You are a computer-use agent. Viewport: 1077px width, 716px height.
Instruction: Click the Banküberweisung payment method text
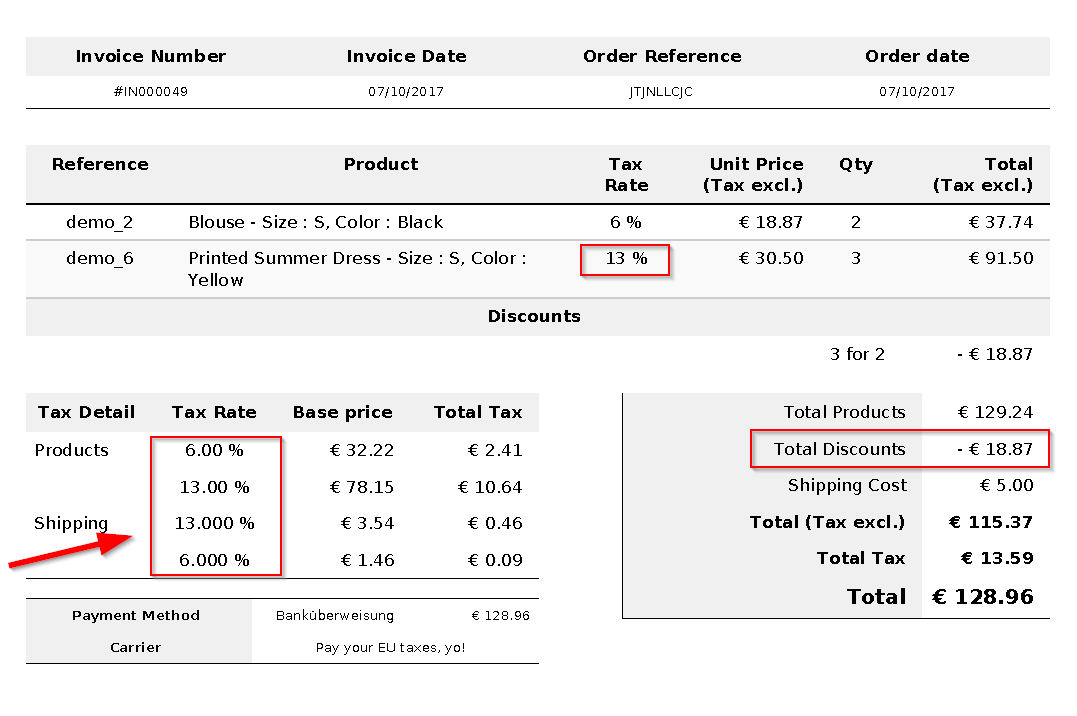335,616
